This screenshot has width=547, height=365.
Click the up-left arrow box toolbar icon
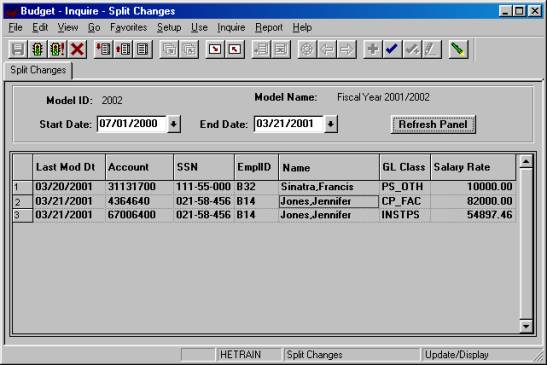point(234,49)
